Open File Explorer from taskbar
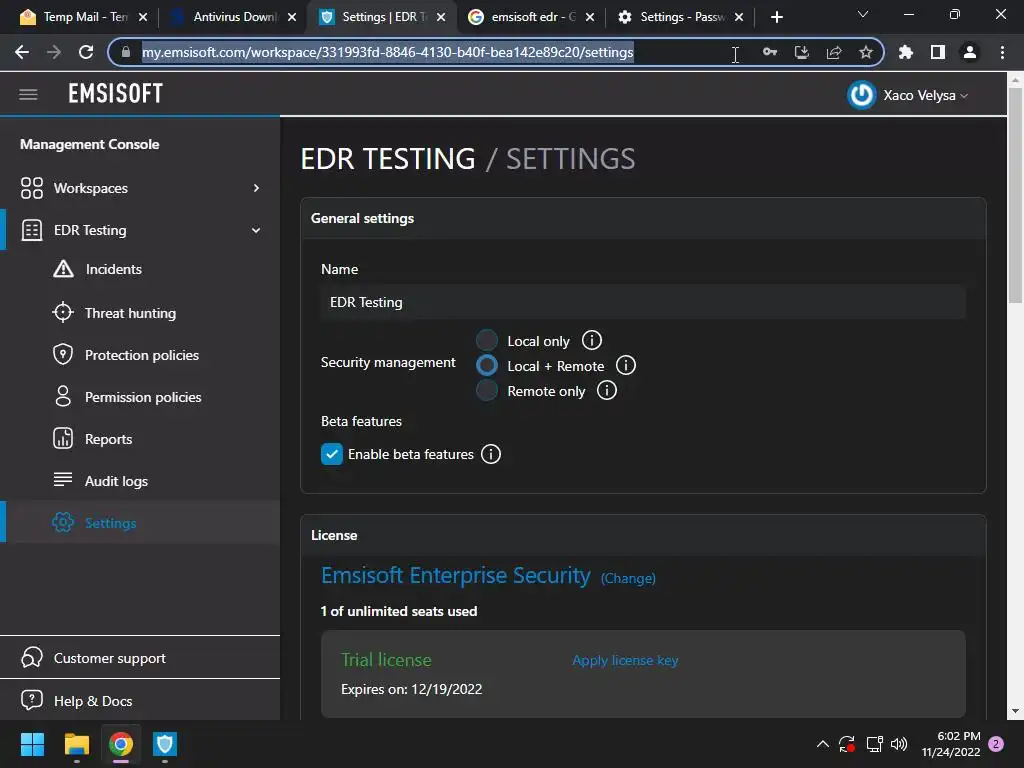Image resolution: width=1024 pixels, height=768 pixels. (x=76, y=744)
